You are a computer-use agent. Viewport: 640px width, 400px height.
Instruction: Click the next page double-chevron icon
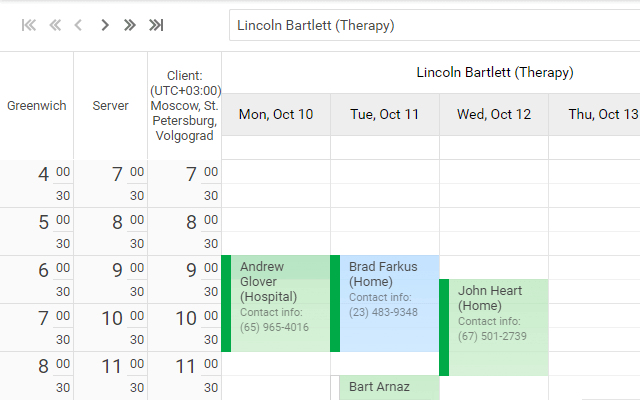[130, 25]
